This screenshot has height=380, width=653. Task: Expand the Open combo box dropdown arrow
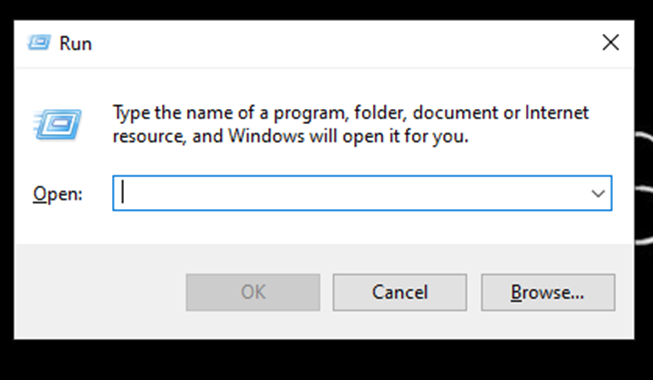(598, 193)
